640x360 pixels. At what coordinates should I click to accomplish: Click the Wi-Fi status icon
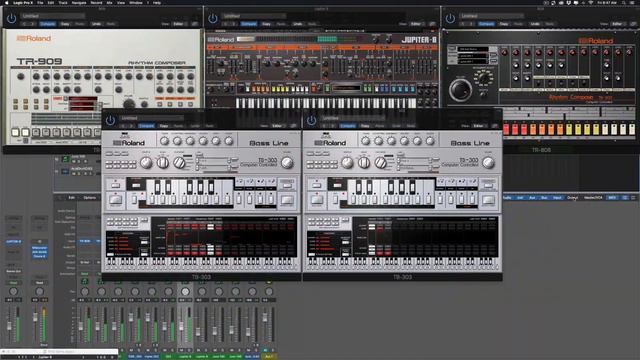pyautogui.click(x=591, y=2)
